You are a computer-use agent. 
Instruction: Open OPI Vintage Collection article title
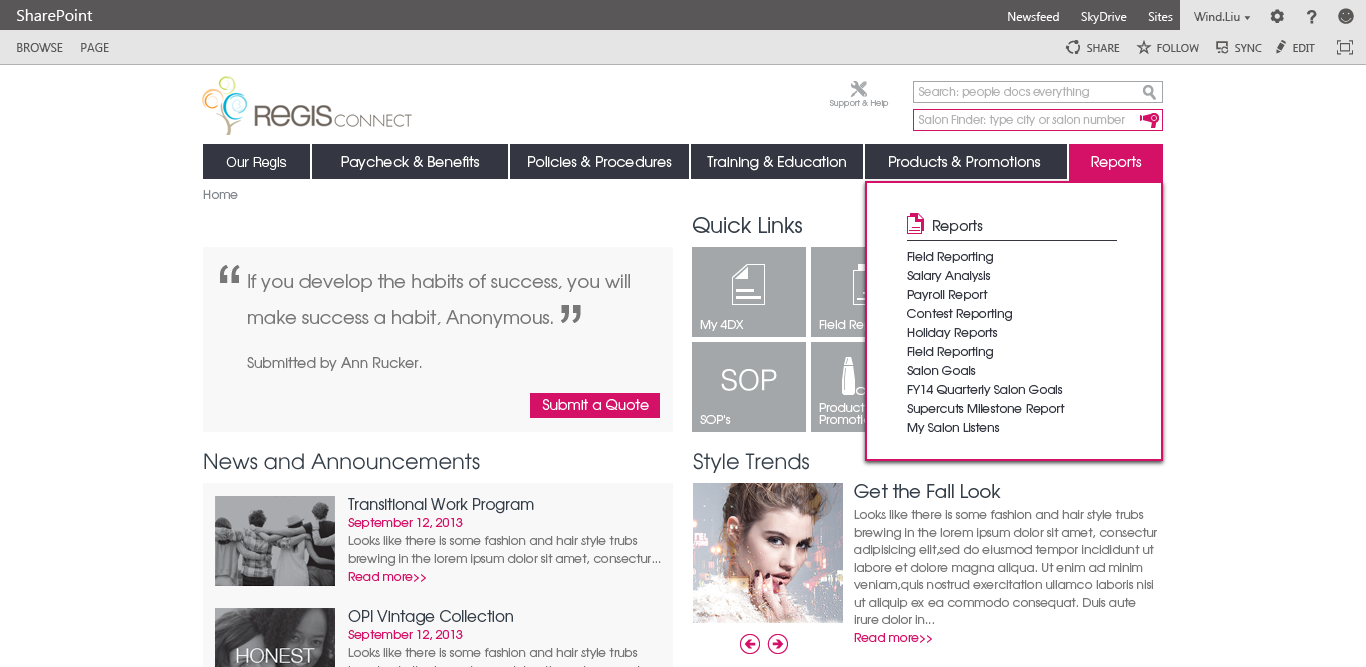(x=431, y=616)
